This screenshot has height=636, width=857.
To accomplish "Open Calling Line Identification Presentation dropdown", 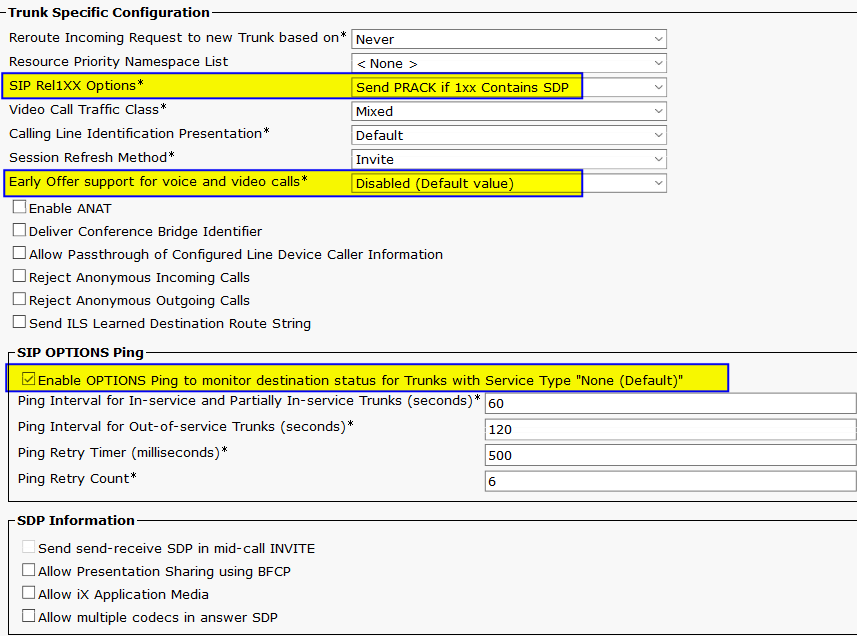I will (x=509, y=136).
